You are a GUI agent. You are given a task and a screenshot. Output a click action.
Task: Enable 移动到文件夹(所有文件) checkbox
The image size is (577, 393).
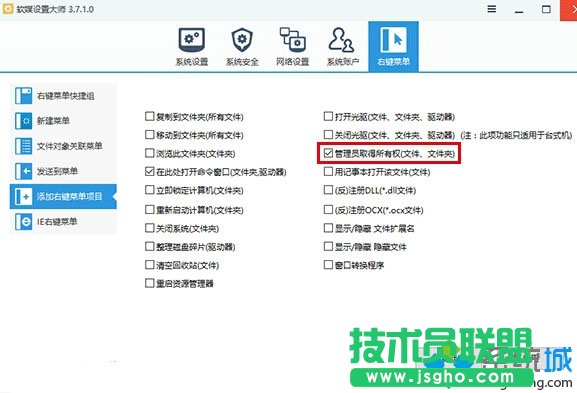[149, 135]
